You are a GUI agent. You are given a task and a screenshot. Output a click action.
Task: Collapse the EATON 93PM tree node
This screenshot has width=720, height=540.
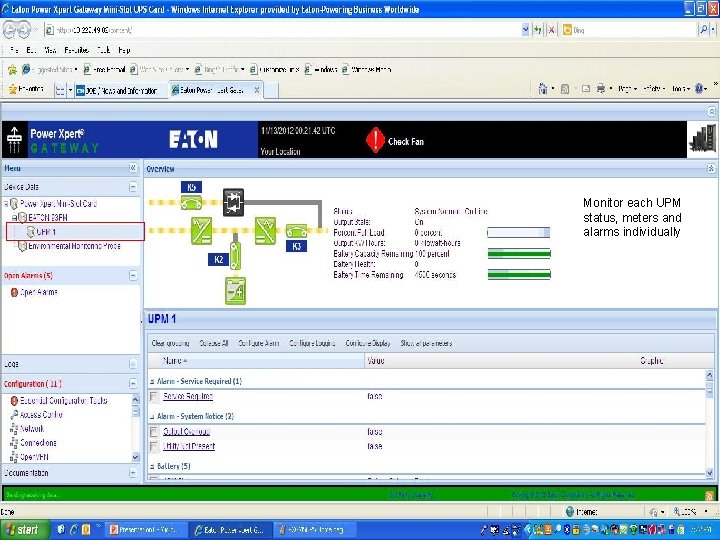tap(14, 218)
